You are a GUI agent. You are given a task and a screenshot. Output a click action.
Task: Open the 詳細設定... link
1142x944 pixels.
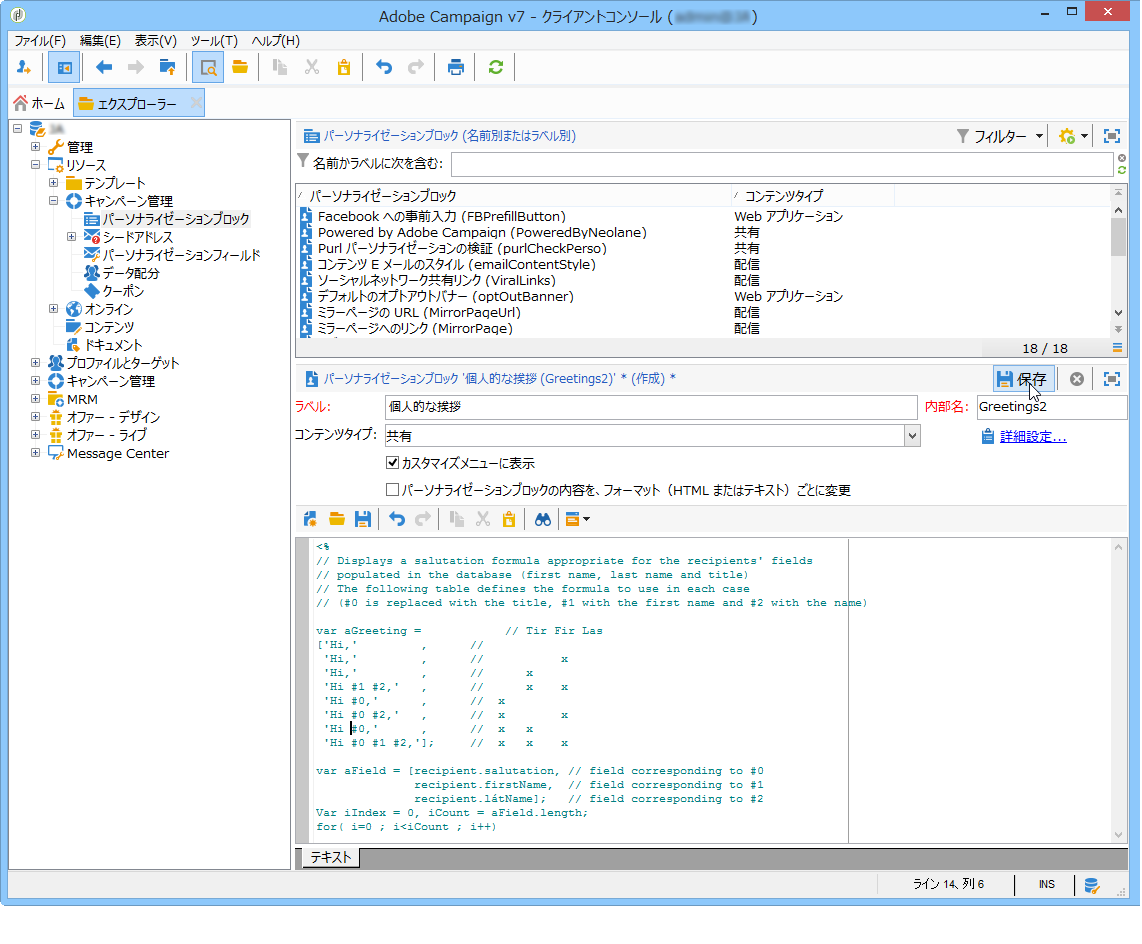[1033, 436]
